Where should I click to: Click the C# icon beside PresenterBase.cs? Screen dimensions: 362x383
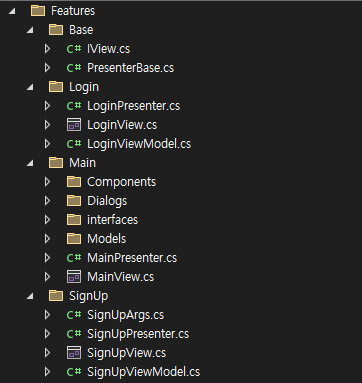click(x=74, y=68)
